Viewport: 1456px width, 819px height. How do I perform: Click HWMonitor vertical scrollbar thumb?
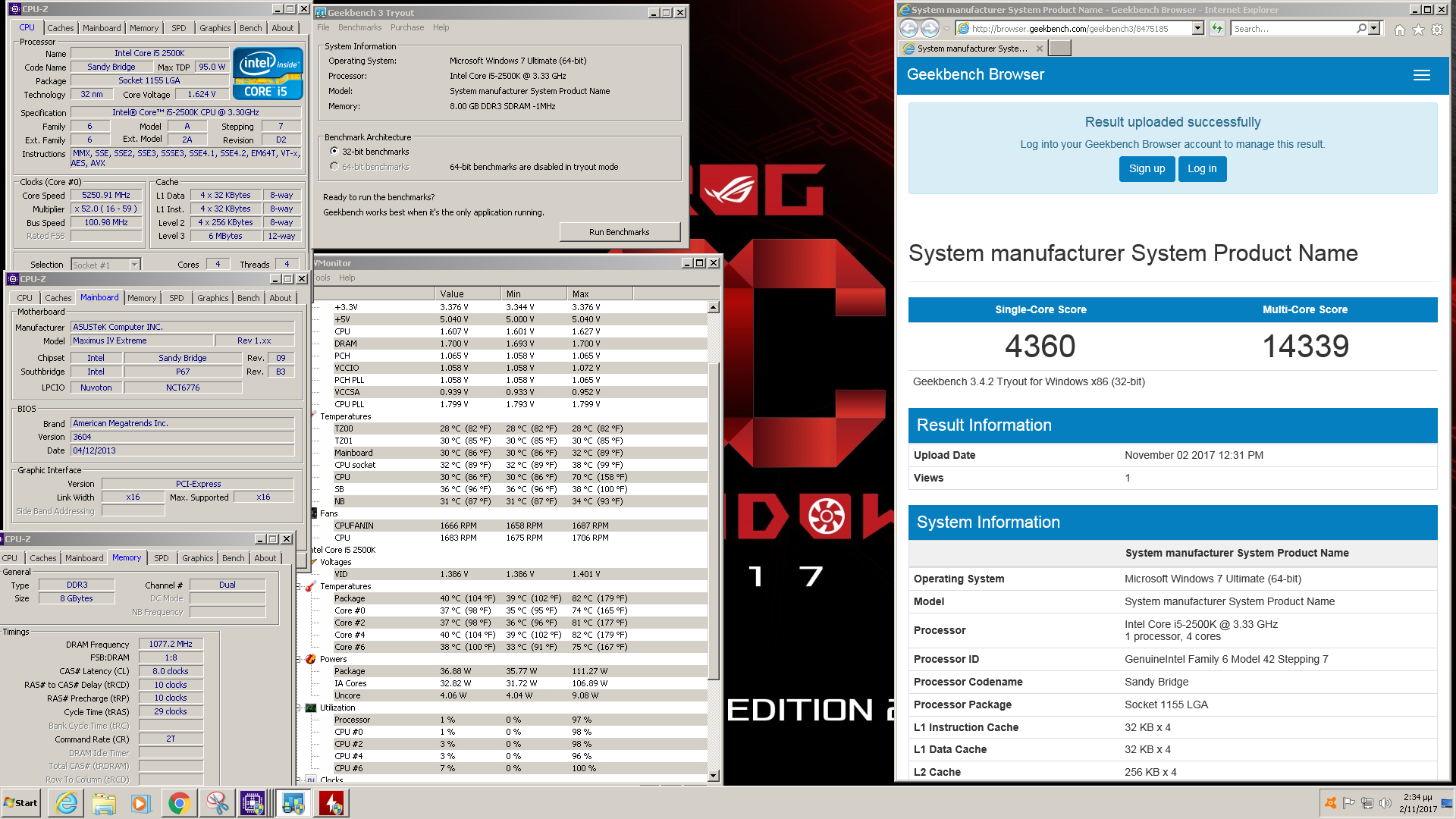point(714,522)
